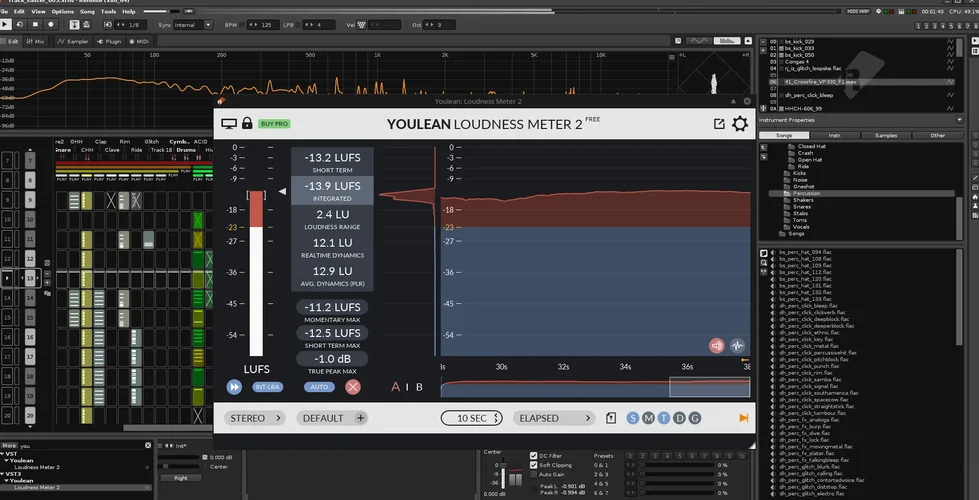This screenshot has height=500, width=979.
Task: Open the Song menu
Action: pos(87,11)
